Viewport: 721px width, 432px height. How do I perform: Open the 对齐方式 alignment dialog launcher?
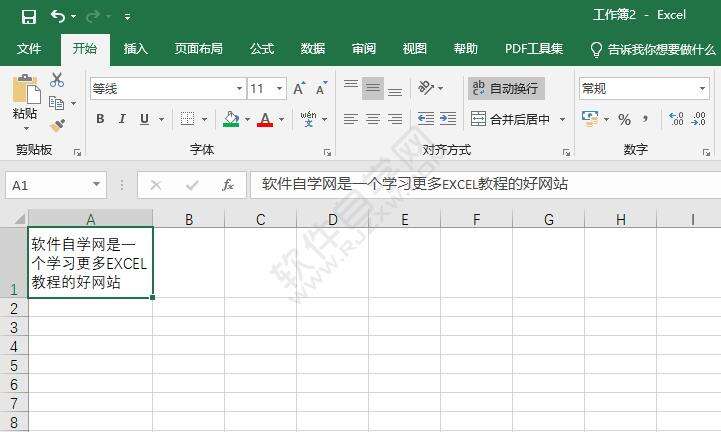tap(566, 153)
